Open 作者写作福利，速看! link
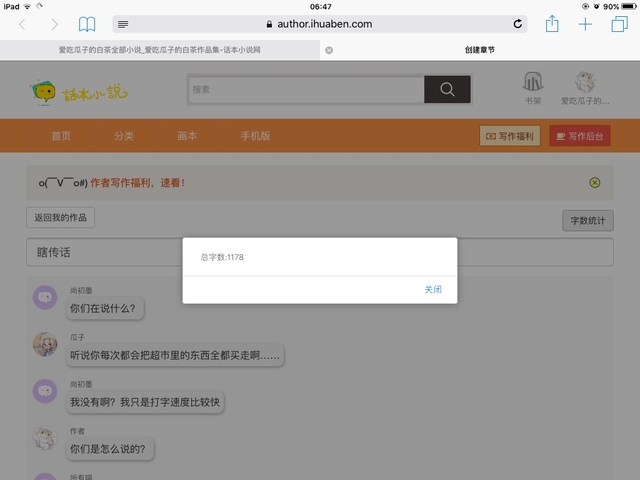Screen dimensions: 640x480 pos(138,183)
